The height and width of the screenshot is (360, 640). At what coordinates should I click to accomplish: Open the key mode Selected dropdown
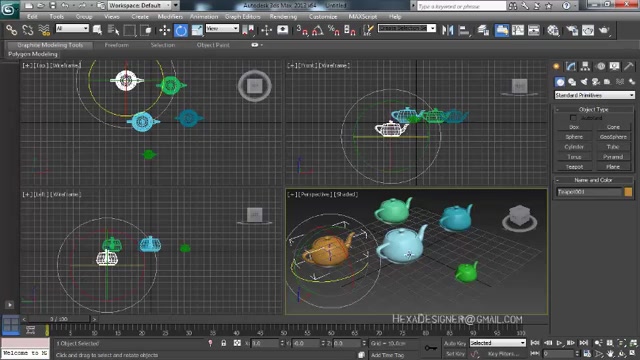497,343
